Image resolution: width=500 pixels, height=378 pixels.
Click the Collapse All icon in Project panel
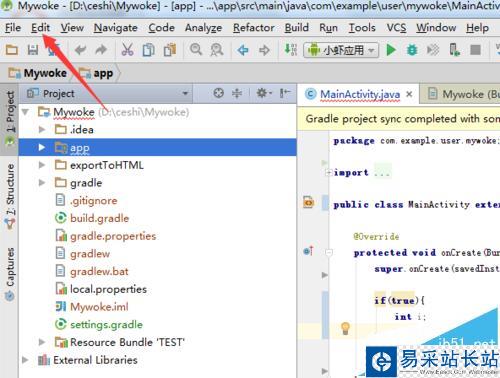coord(237,93)
